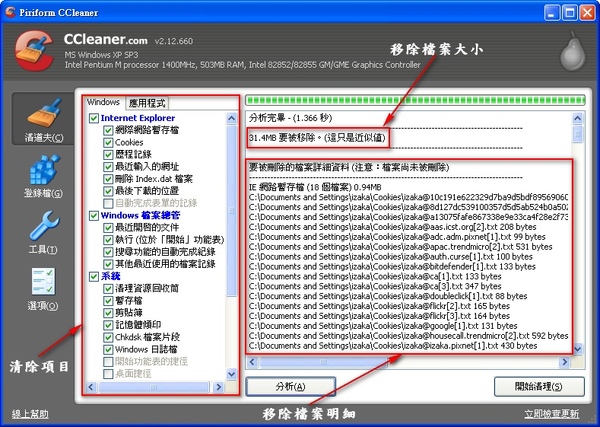Select the '31.4MB 要被移除' result line
This screenshot has height=427, width=600.
[317, 138]
